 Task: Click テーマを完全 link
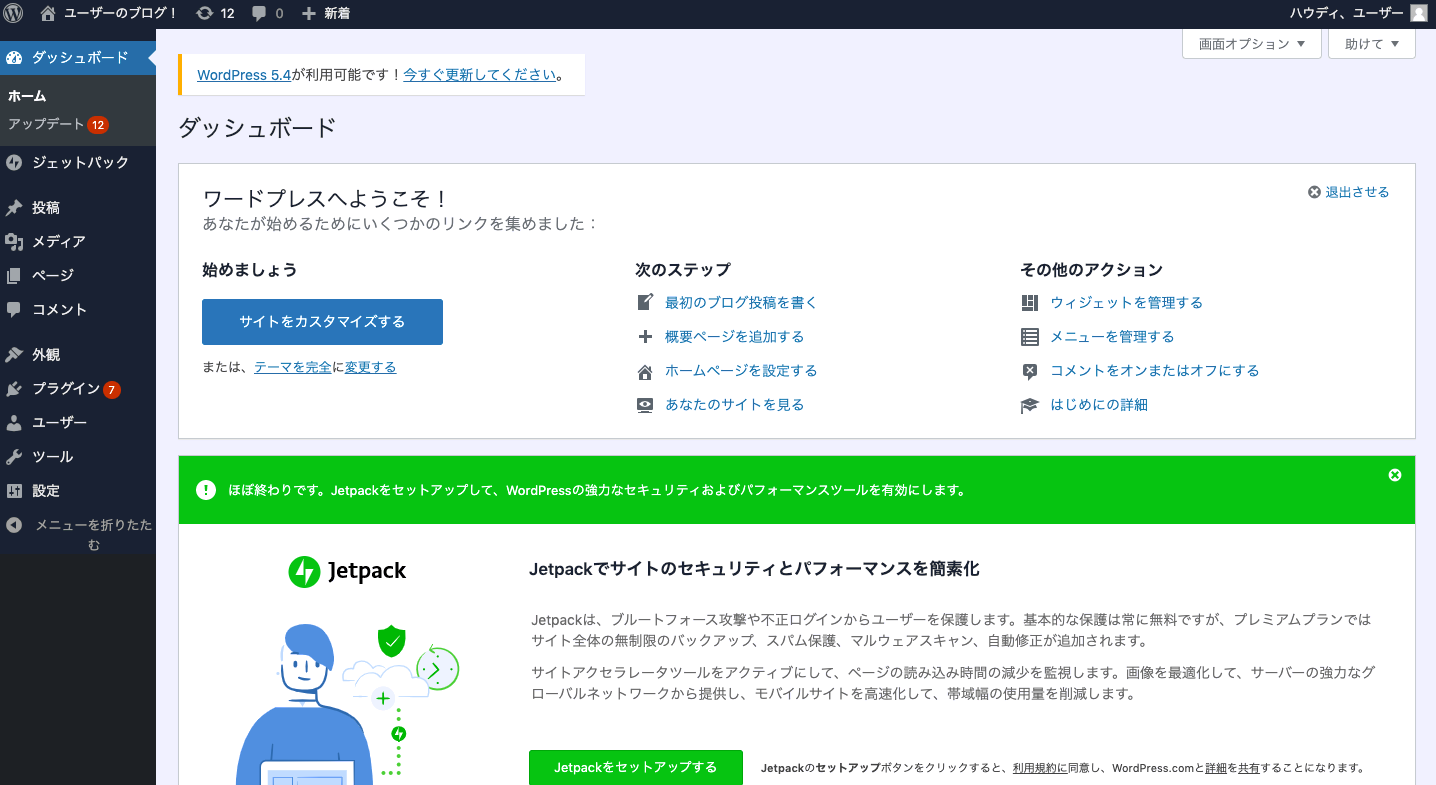click(293, 368)
